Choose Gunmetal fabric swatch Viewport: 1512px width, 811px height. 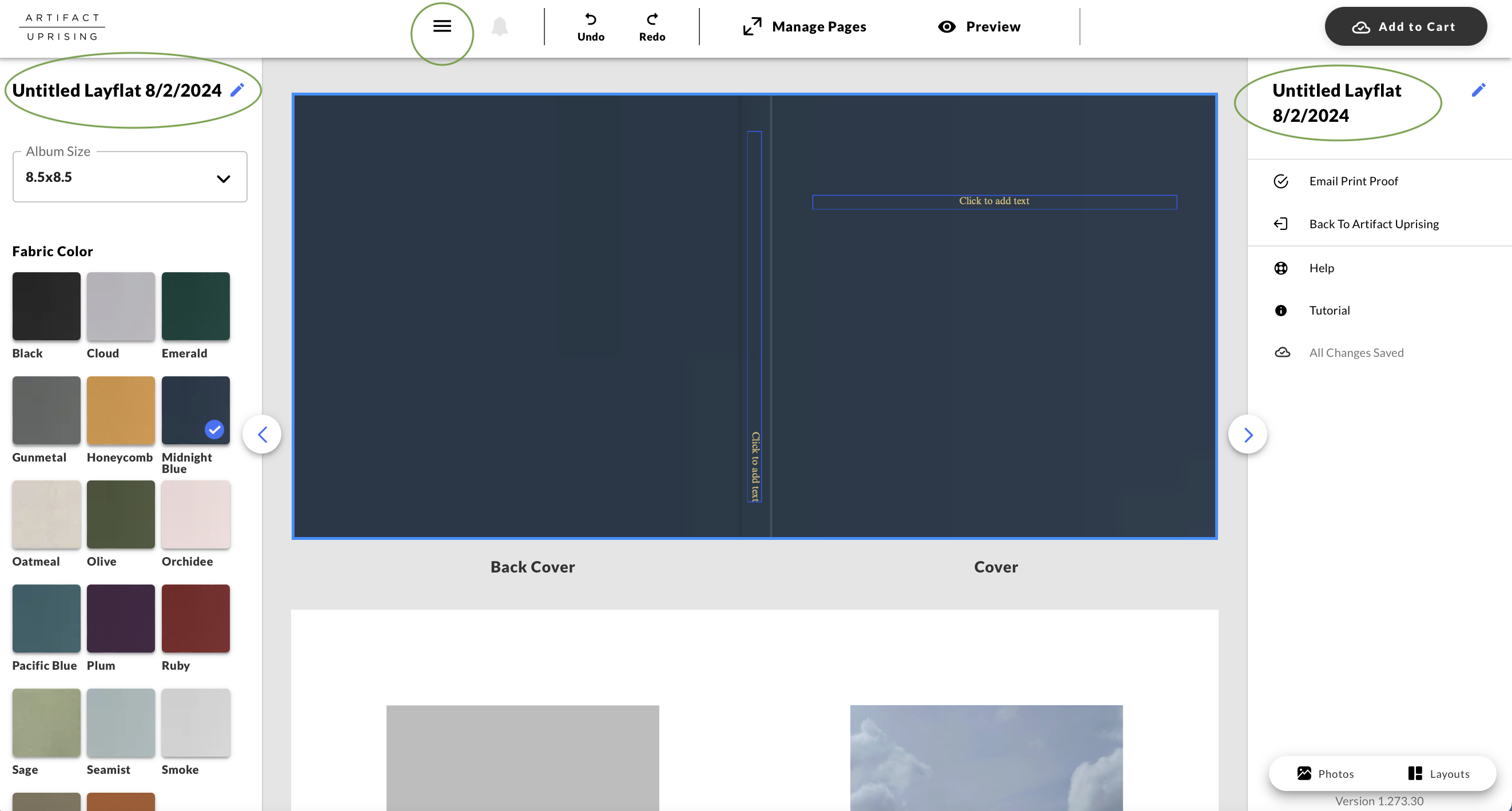[46, 410]
